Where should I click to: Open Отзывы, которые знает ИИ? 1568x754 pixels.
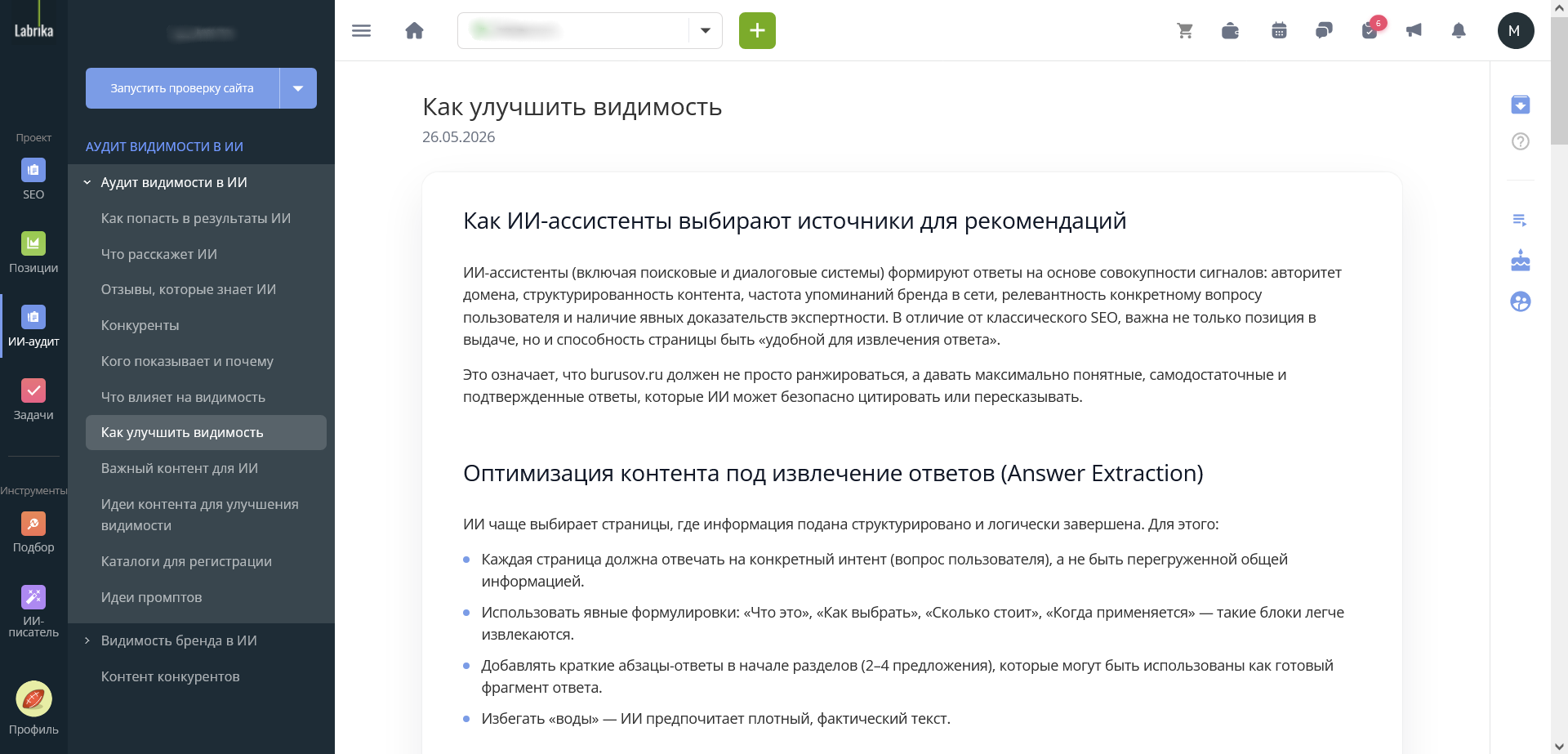click(189, 289)
